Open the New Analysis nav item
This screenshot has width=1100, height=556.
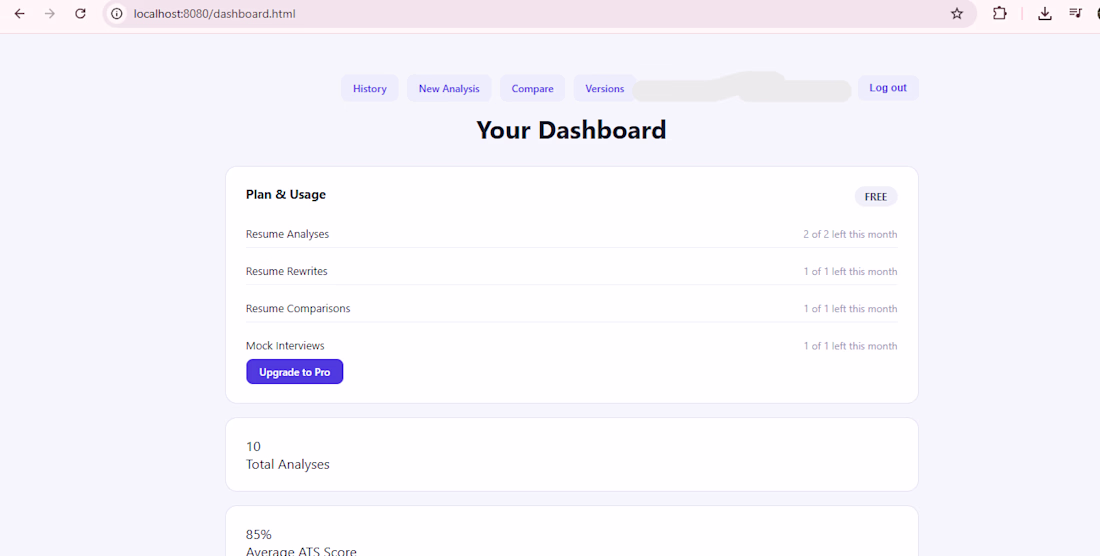coord(449,88)
